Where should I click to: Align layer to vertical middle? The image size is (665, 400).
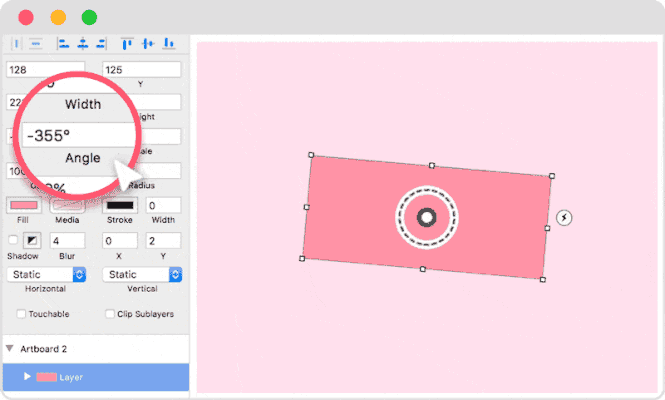tap(148, 43)
